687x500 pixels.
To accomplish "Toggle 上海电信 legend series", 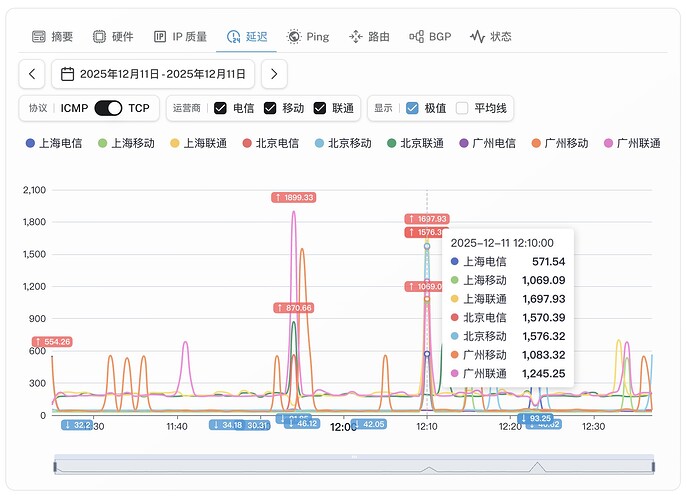I will pos(54,143).
